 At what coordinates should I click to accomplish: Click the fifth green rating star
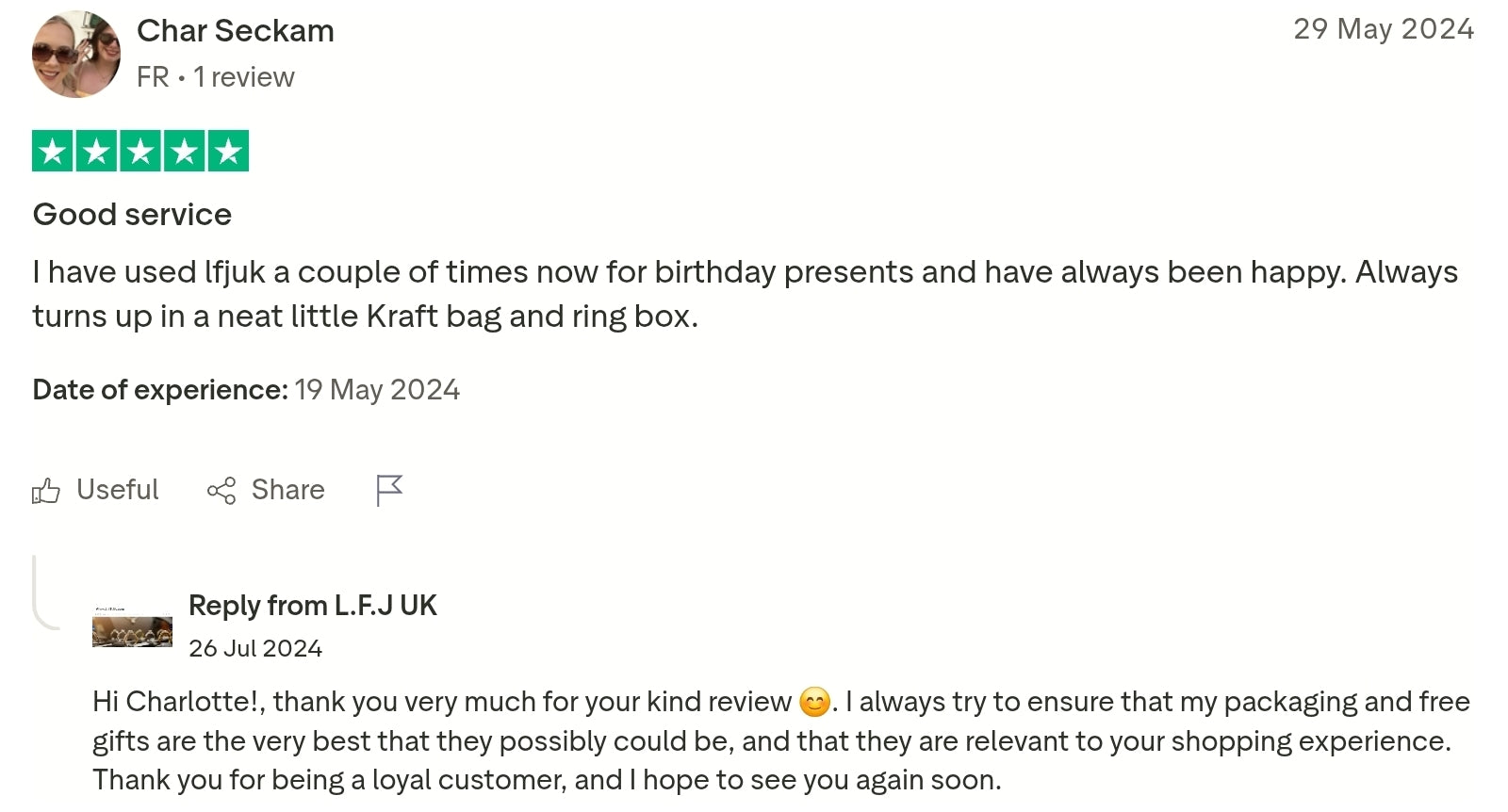(228, 151)
